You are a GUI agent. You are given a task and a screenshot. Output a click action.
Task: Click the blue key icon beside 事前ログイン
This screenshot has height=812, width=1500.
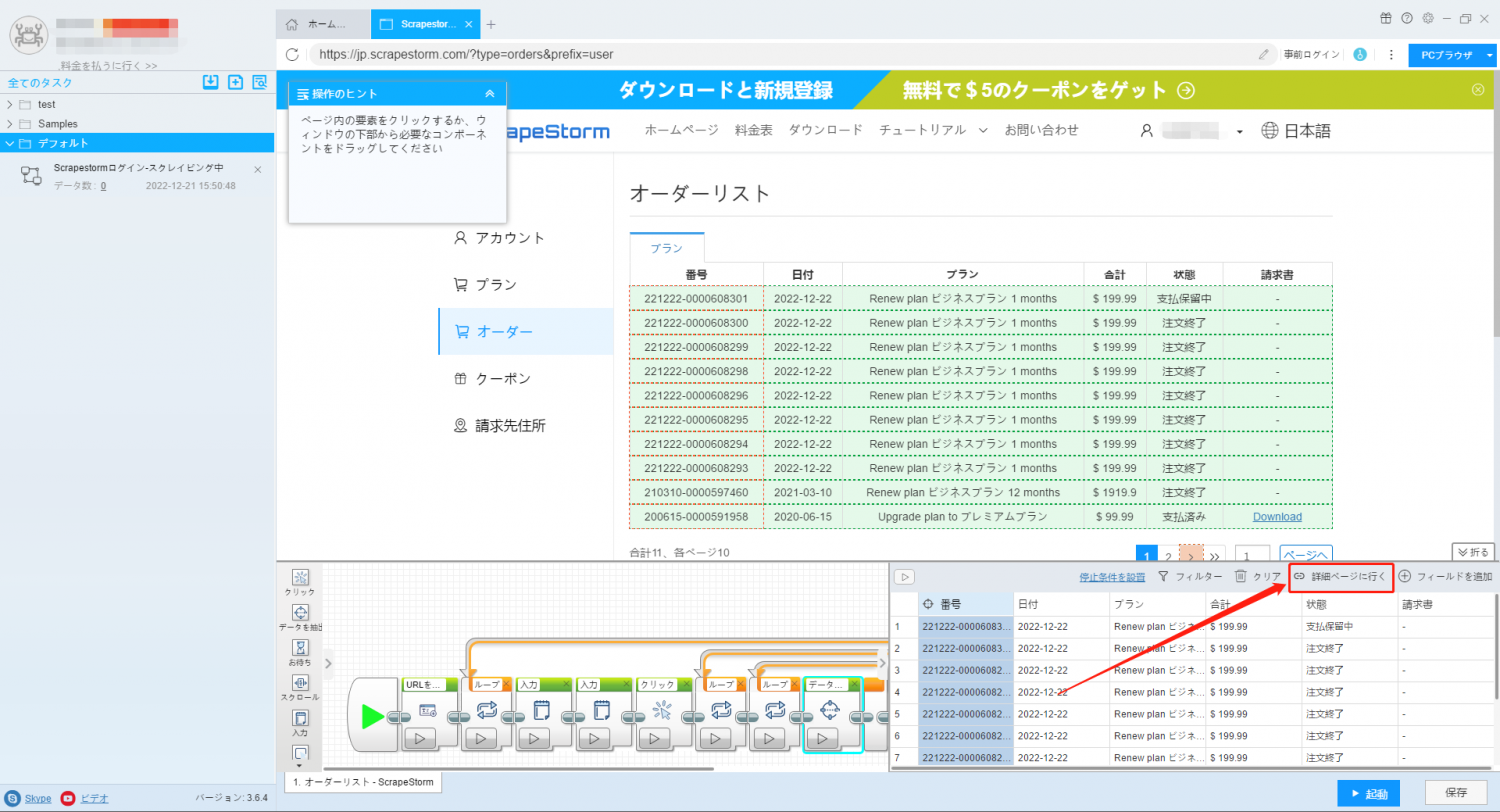(1360, 54)
